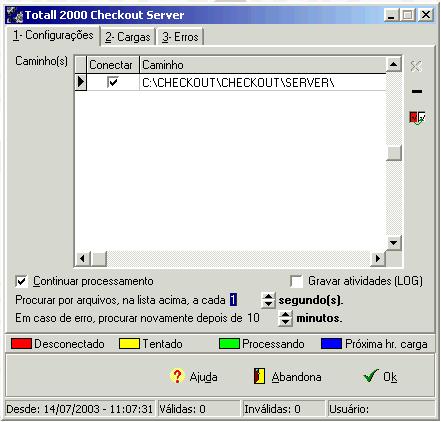The image size is (441, 422).
Task: Click the Caminho column header
Action: (263, 65)
